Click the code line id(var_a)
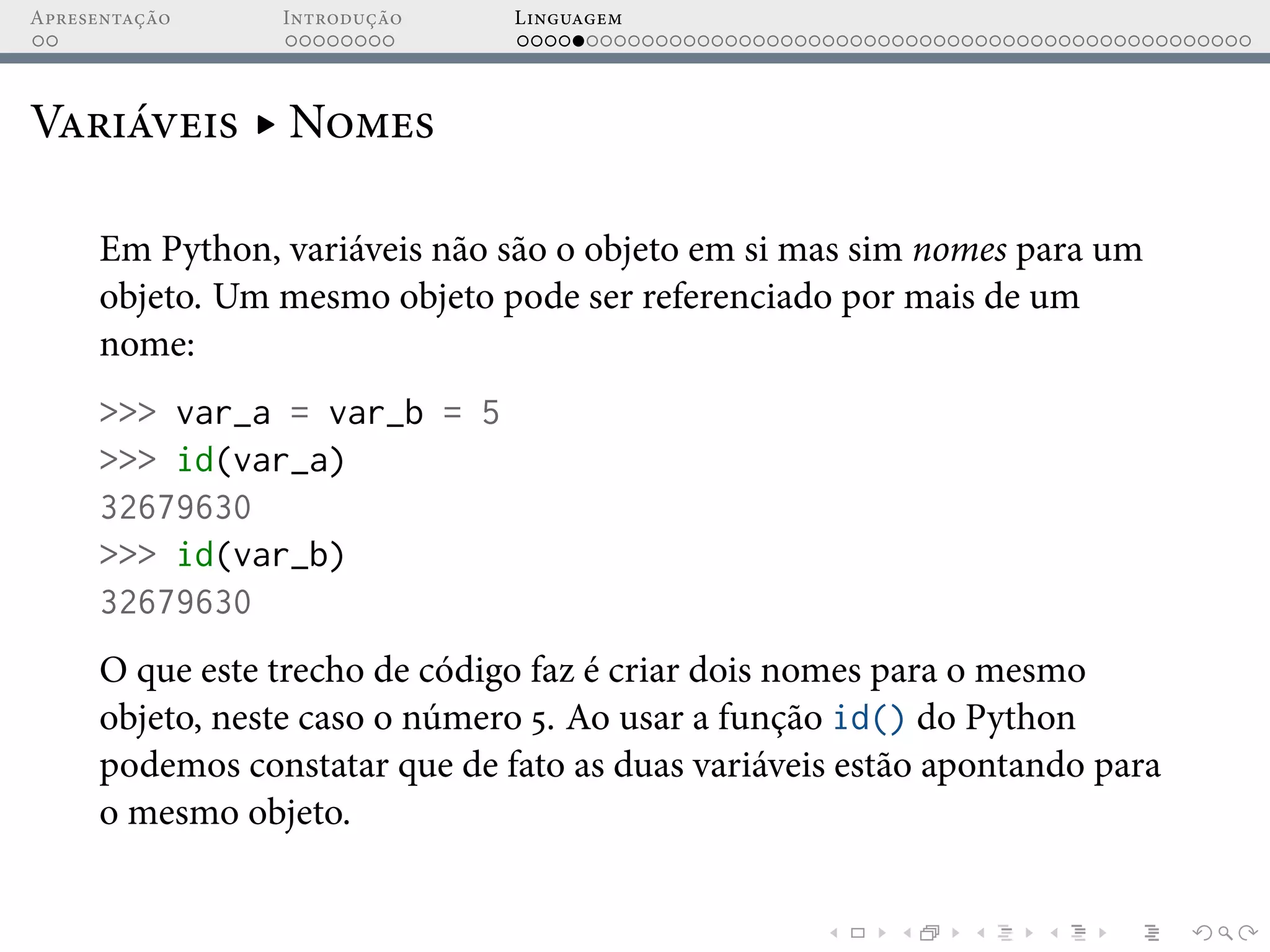This screenshot has width=1270, height=952. coord(222,461)
